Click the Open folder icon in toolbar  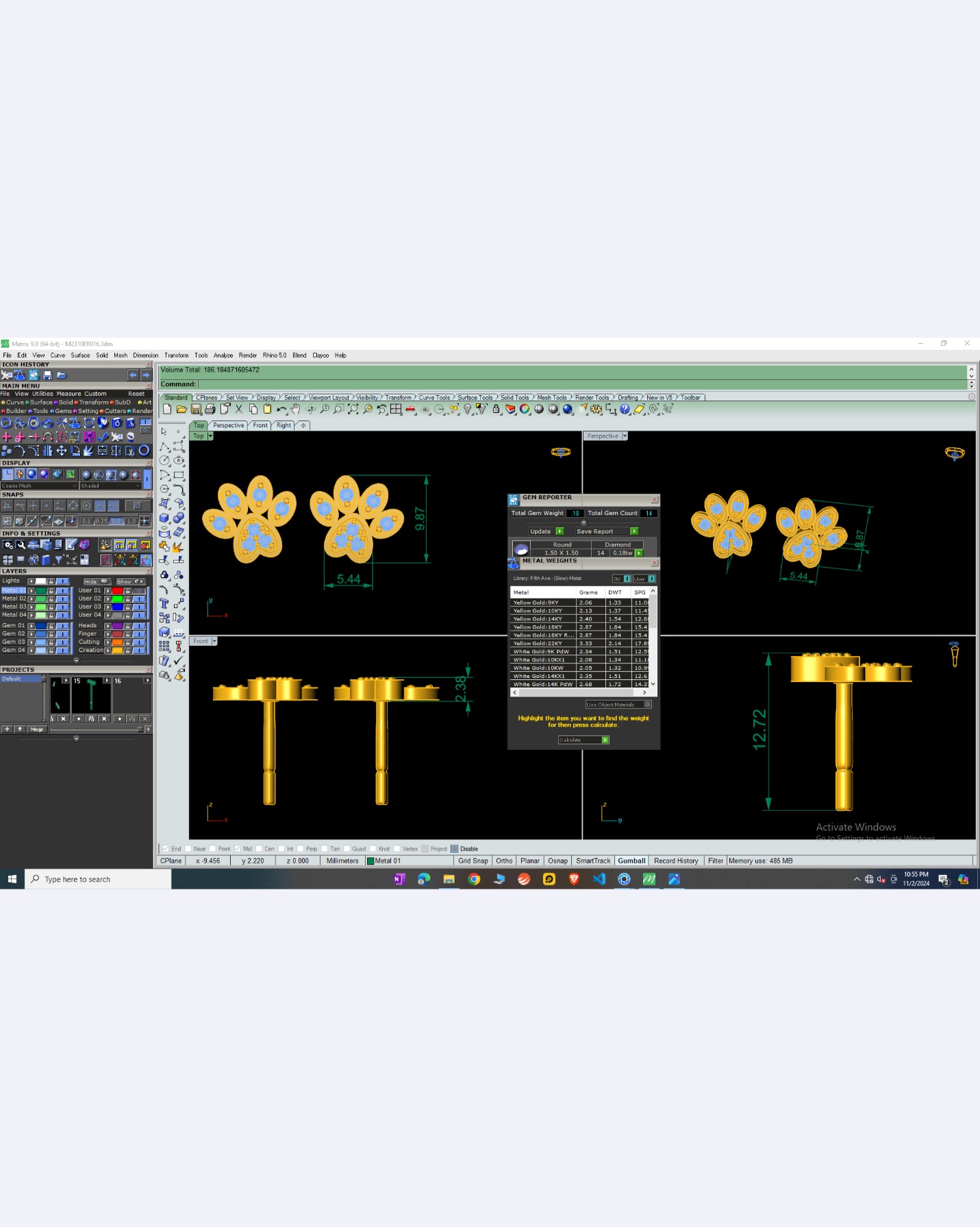pyautogui.click(x=181, y=409)
